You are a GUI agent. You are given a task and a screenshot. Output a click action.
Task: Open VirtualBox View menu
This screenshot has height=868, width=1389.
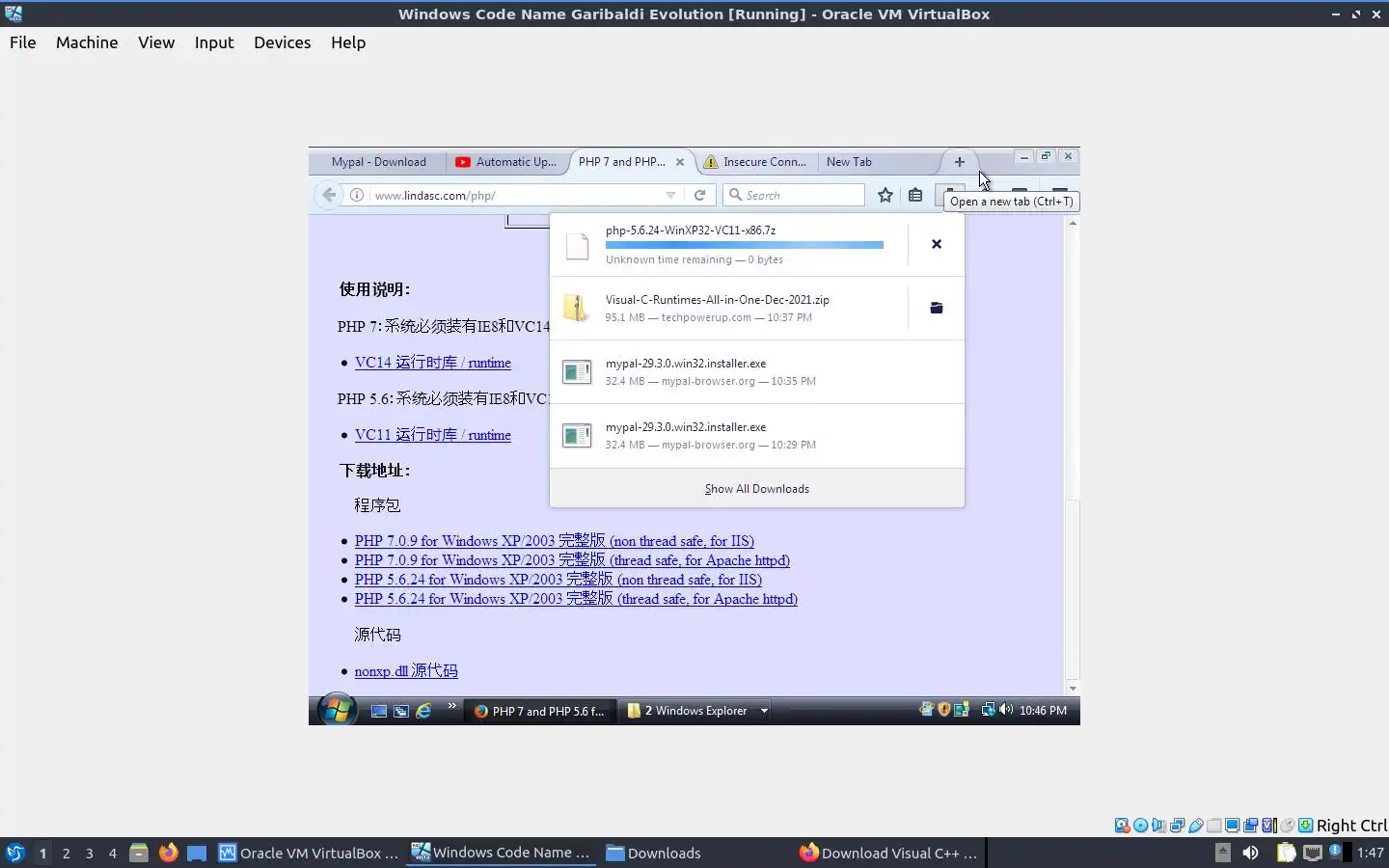[x=156, y=42]
